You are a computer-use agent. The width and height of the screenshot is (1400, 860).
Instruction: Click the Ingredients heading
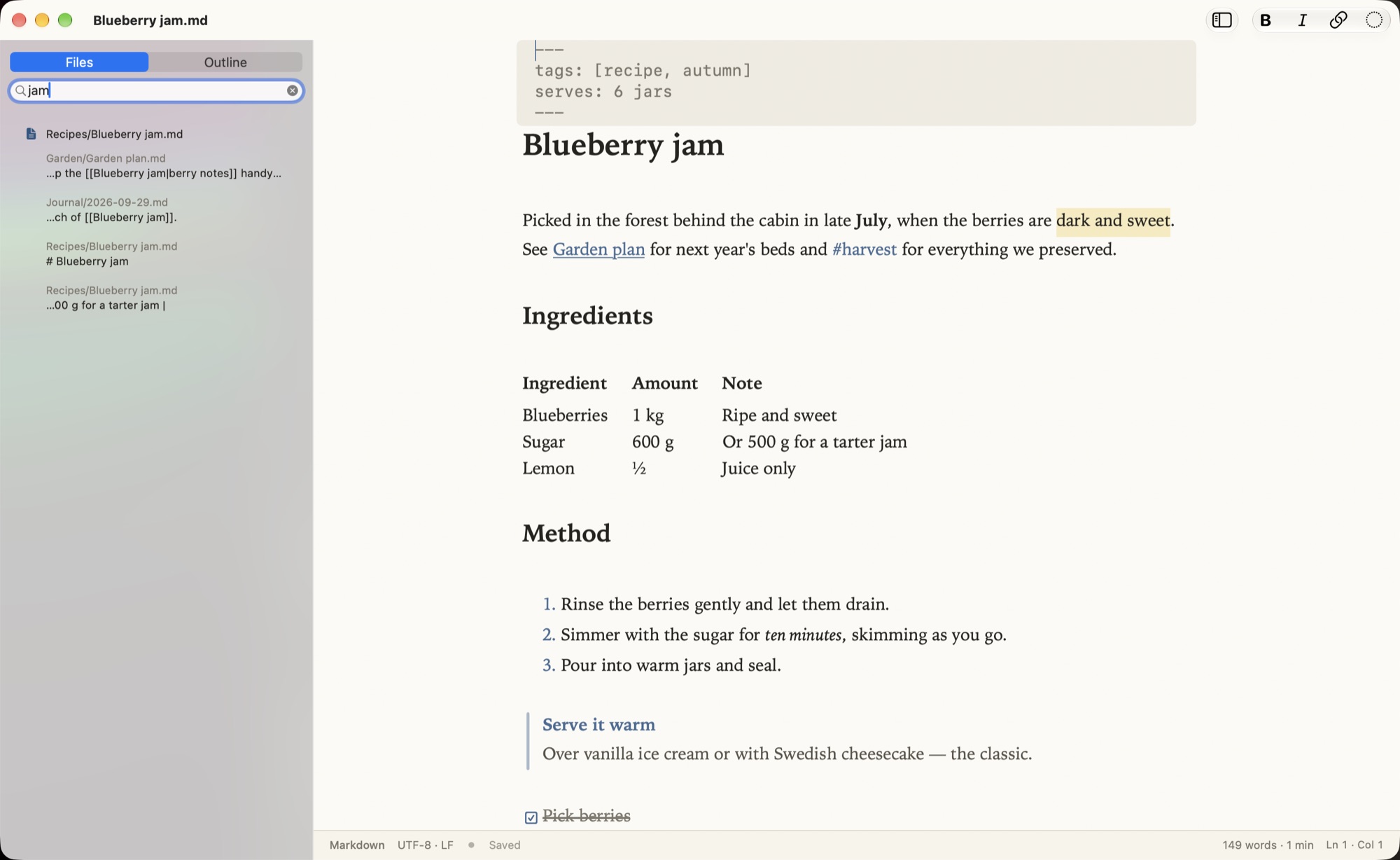click(587, 316)
